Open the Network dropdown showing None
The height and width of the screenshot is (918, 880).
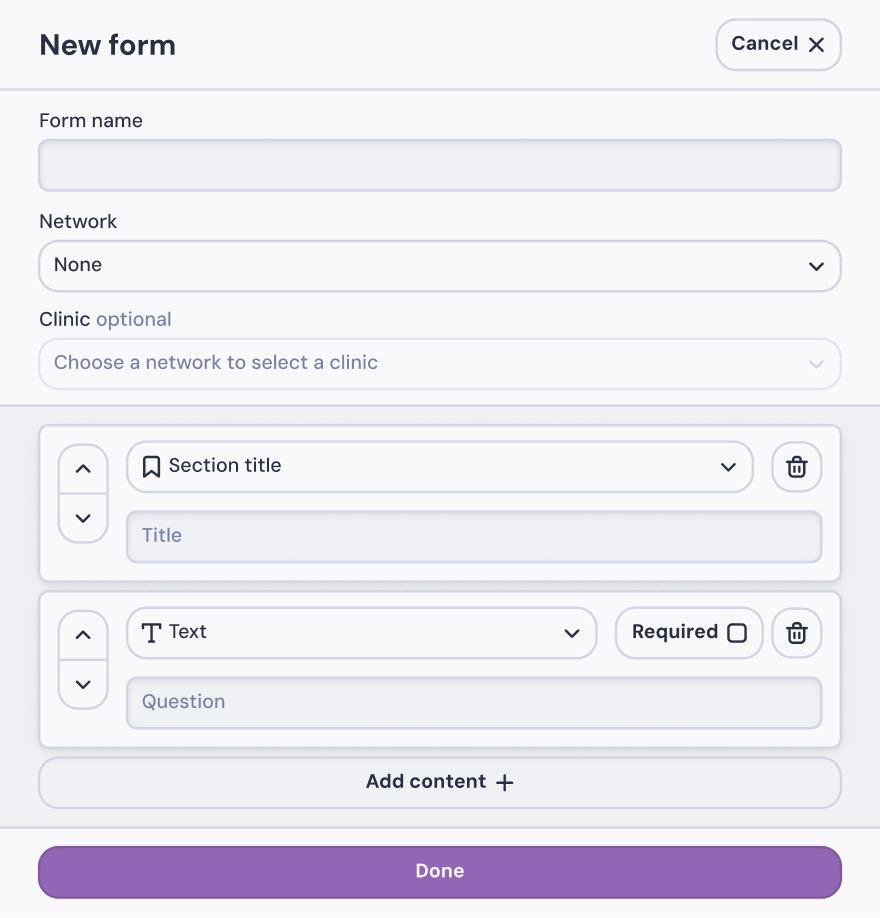click(x=439, y=265)
